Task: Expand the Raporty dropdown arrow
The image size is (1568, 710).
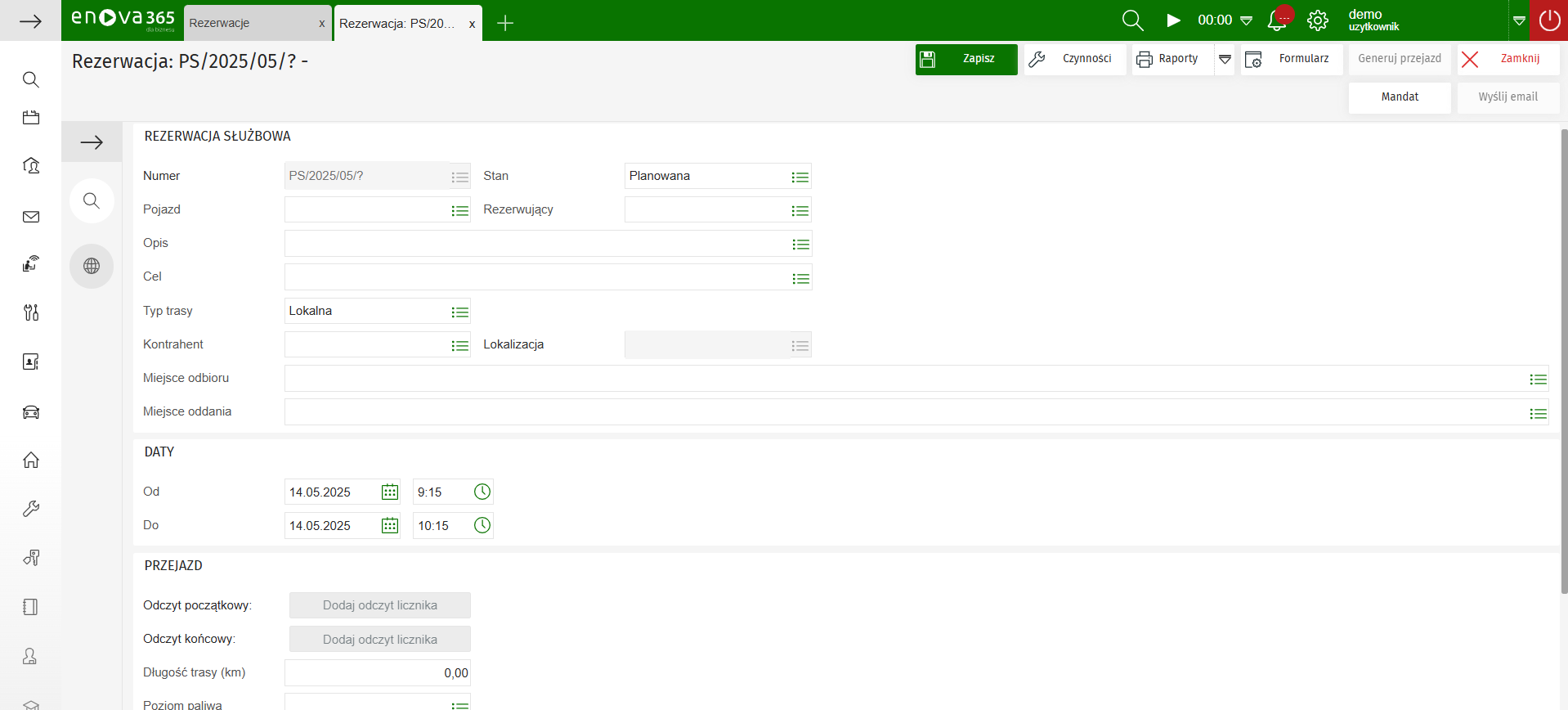Action: tap(1225, 59)
